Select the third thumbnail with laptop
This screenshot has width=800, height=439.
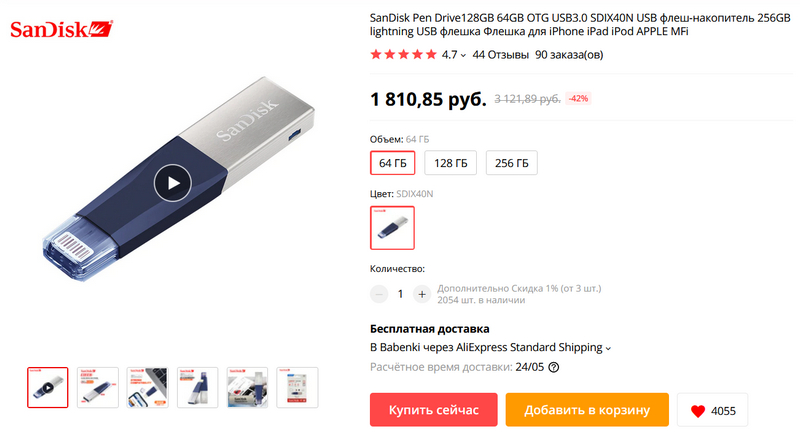pyautogui.click(x=147, y=387)
